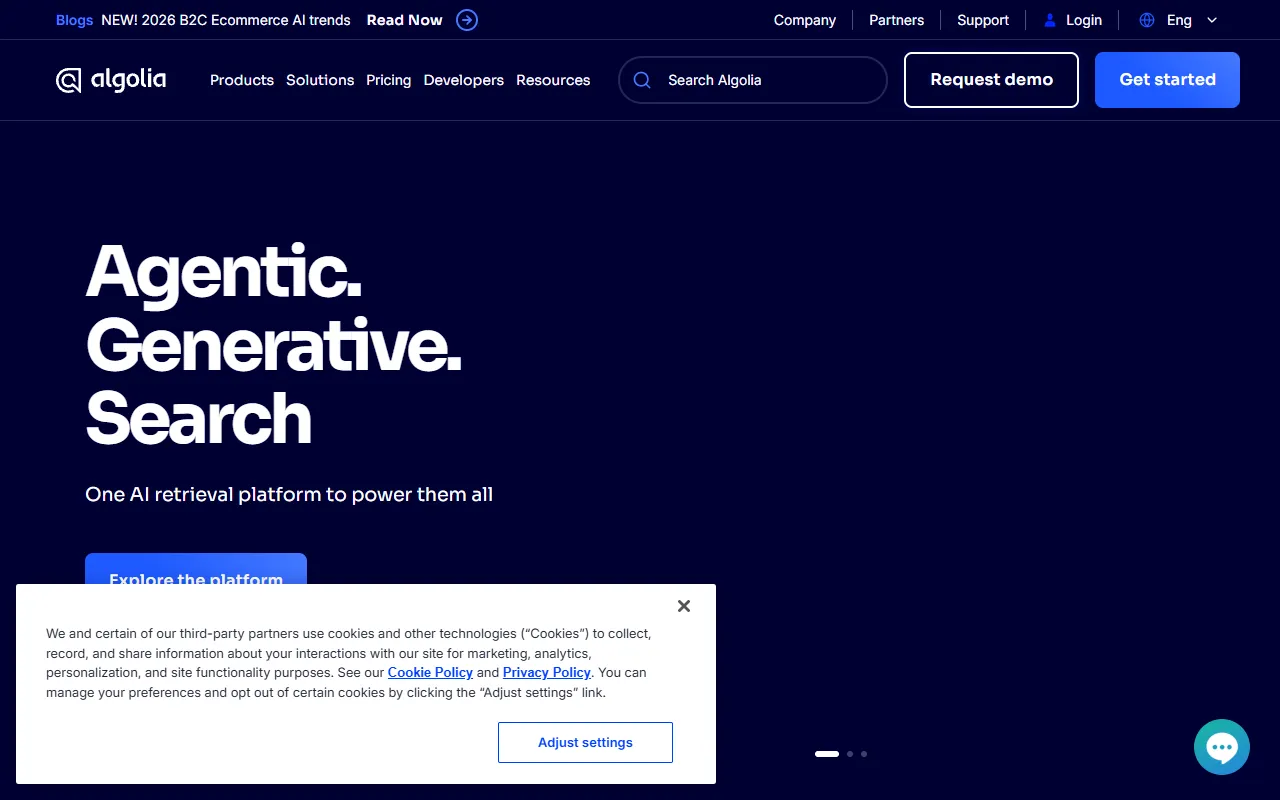
Task: Click Adjust settings in cookie banner
Action: [585, 742]
